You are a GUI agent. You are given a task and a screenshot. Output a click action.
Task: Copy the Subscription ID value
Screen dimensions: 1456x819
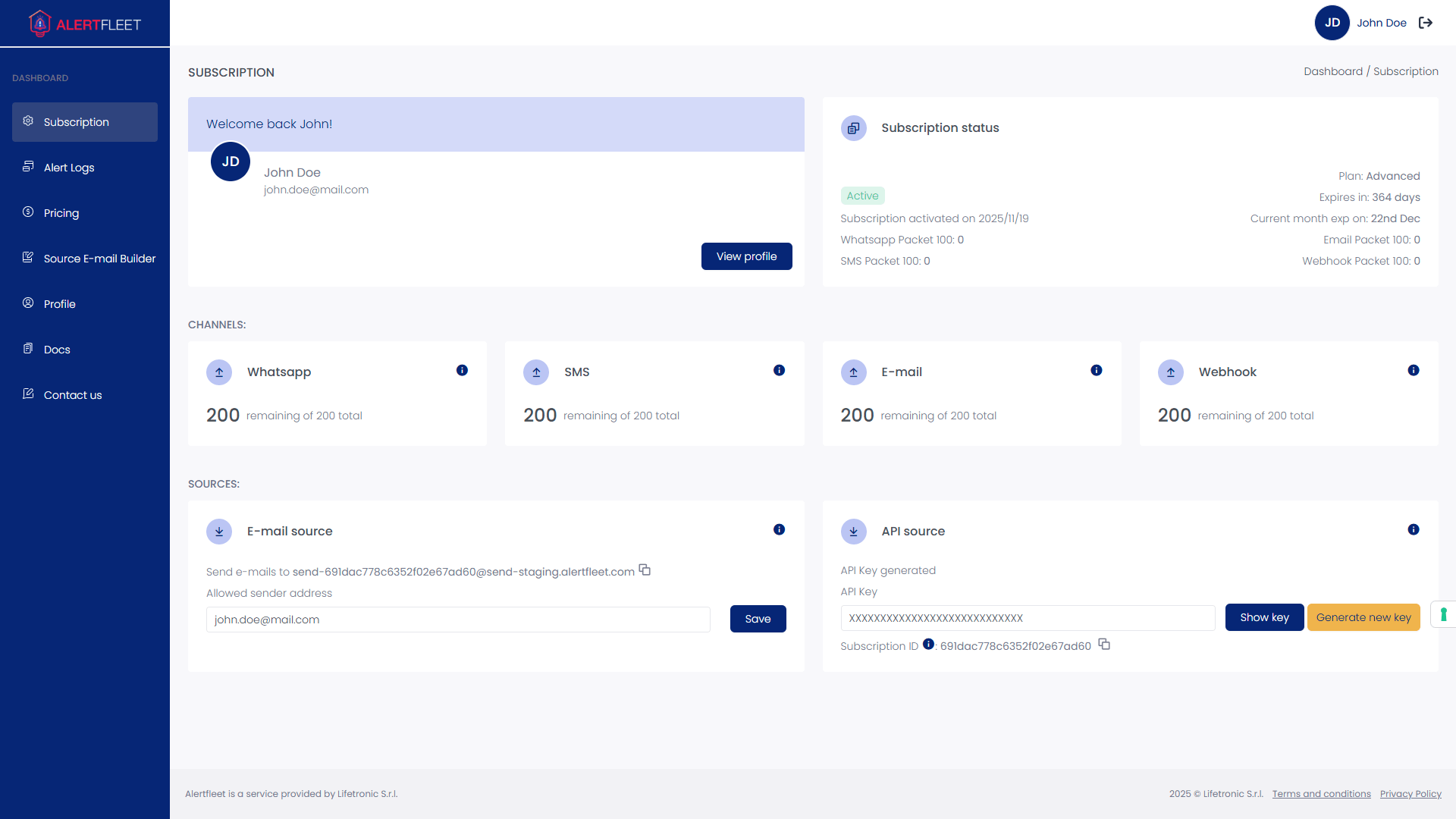[x=1104, y=644]
